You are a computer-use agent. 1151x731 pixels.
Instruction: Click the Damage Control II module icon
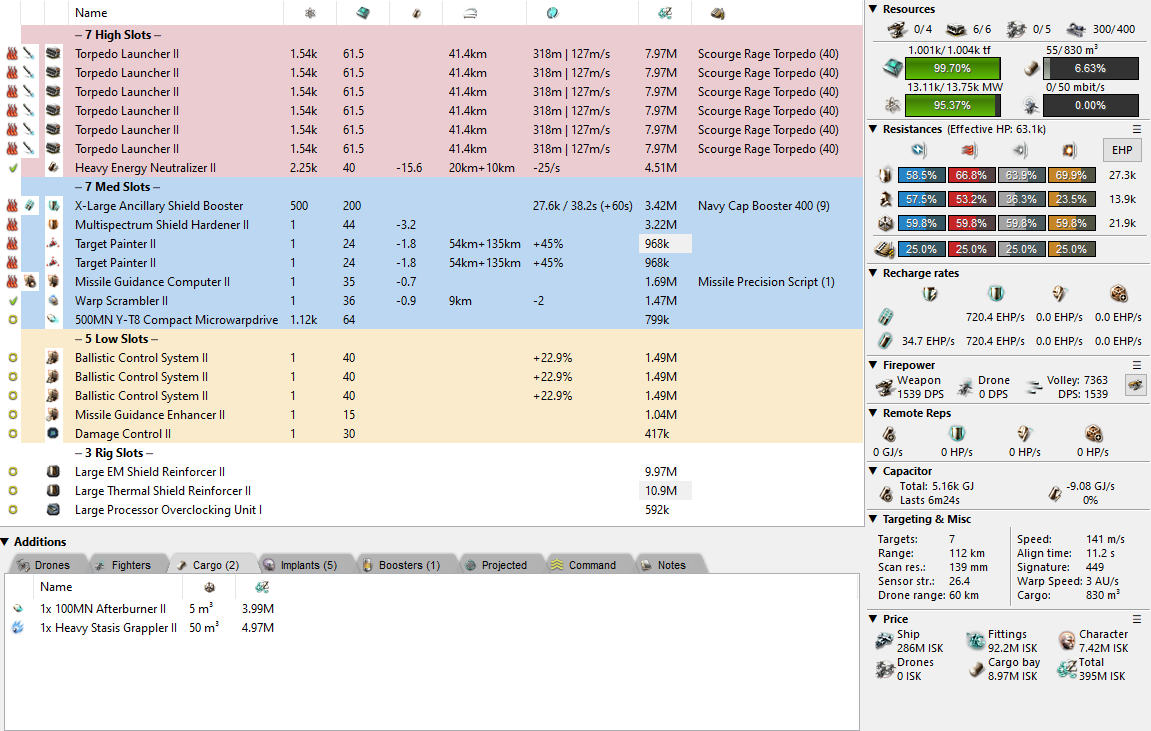(53, 434)
